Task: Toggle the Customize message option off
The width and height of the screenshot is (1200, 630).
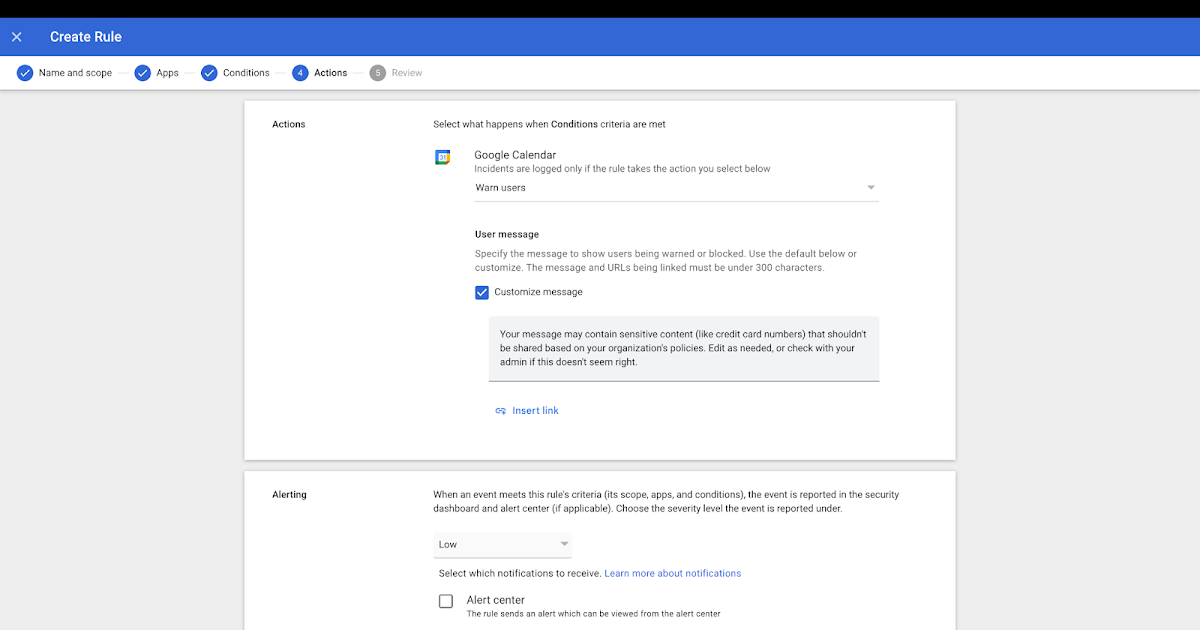Action: (481, 291)
